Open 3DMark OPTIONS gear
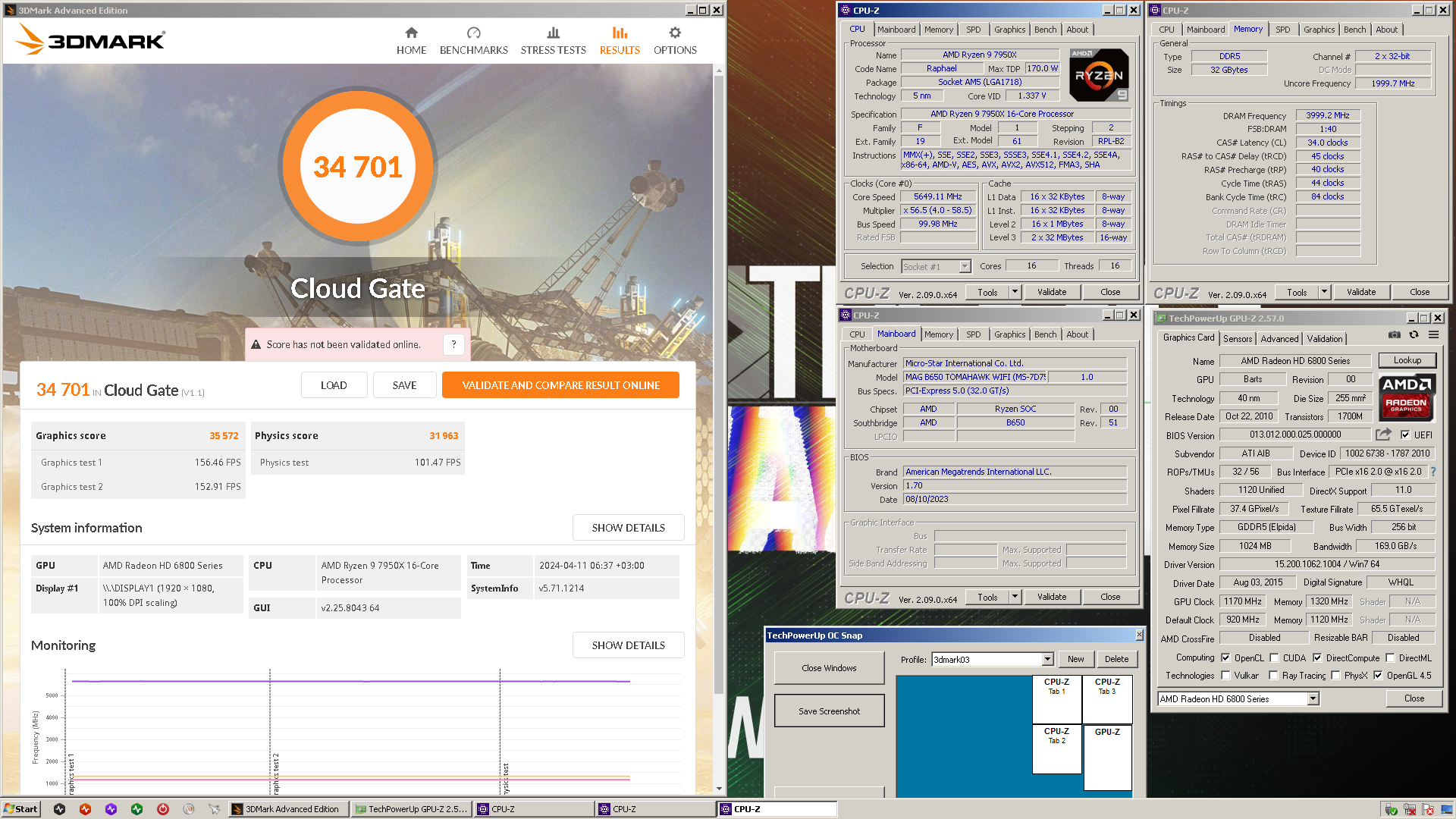Image resolution: width=1456 pixels, height=819 pixels. (x=675, y=41)
